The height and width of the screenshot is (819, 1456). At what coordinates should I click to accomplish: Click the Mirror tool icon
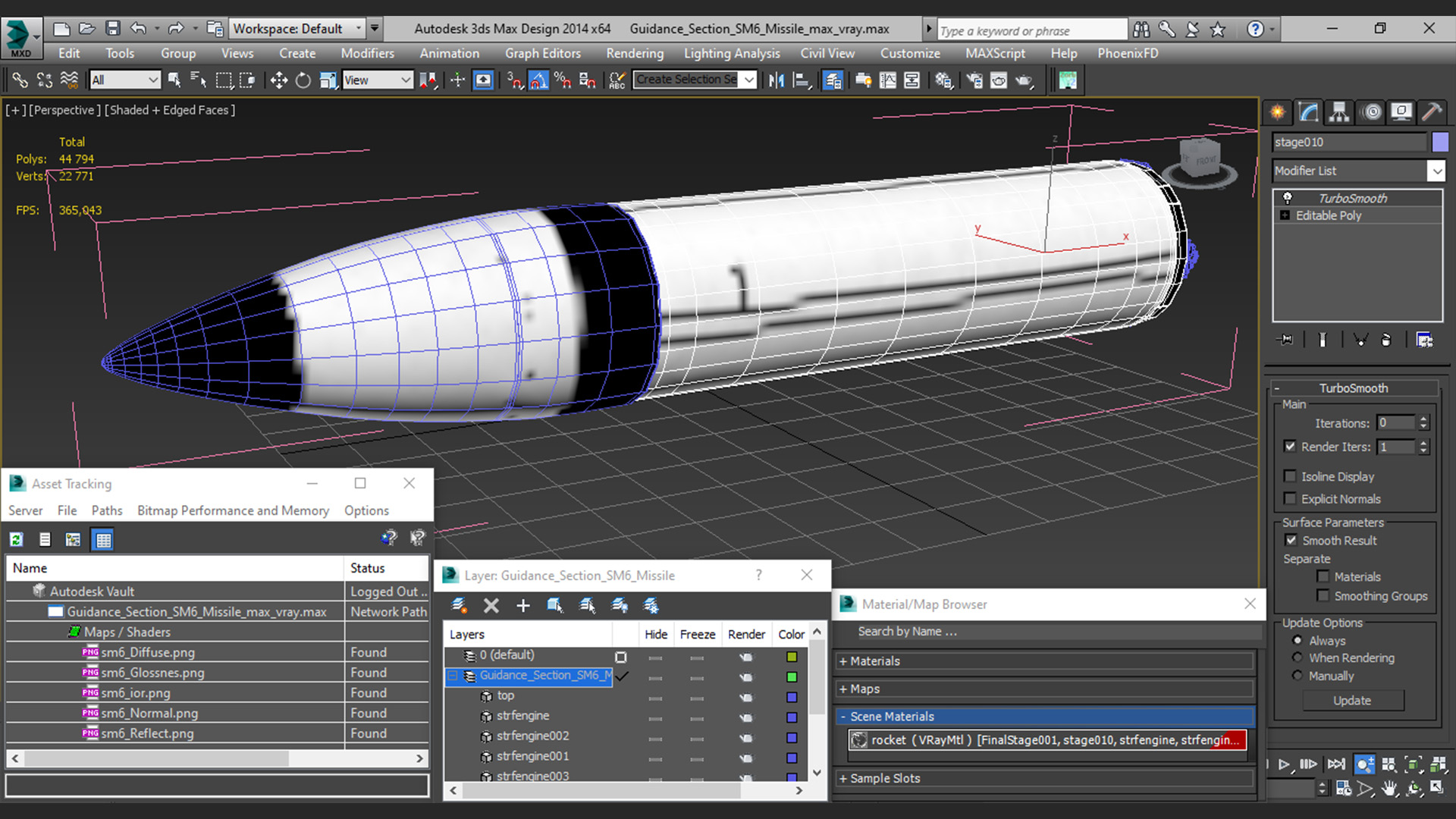[776, 80]
